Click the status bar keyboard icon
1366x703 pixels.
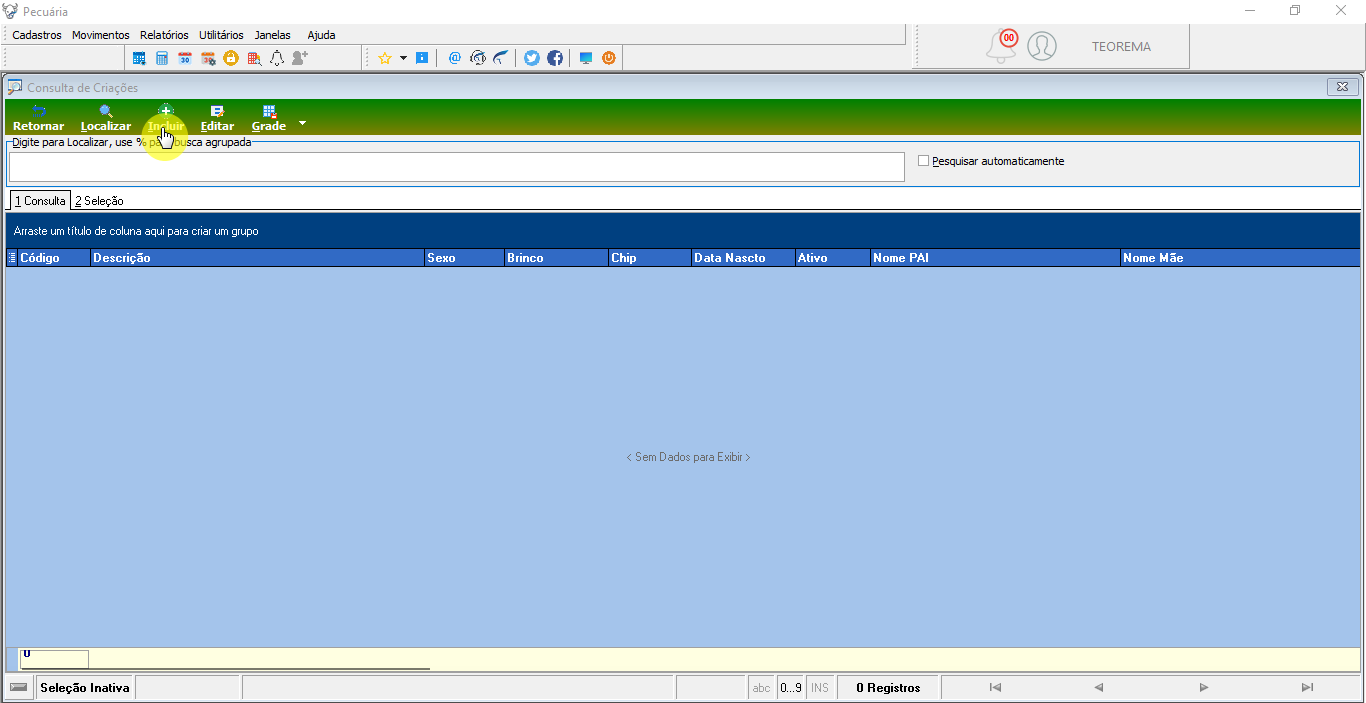pos(18,687)
